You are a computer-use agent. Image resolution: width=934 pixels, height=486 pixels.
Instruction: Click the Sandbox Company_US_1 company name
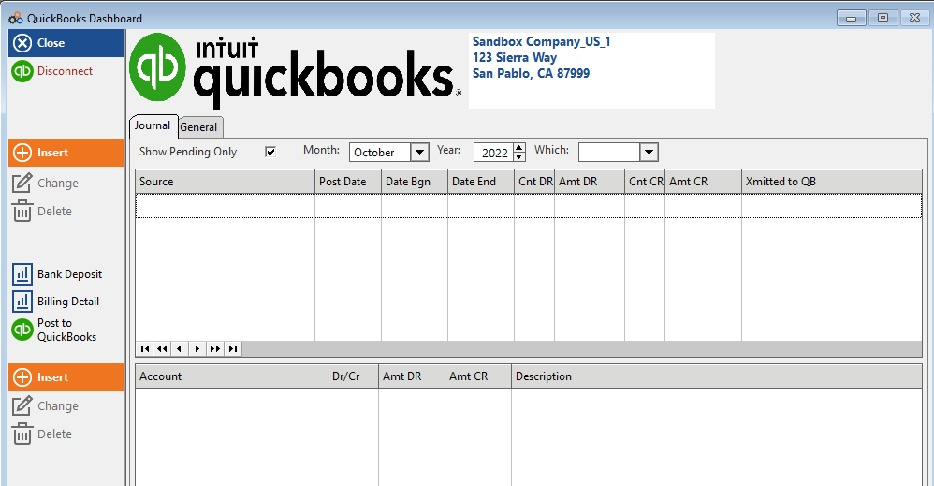pos(541,42)
